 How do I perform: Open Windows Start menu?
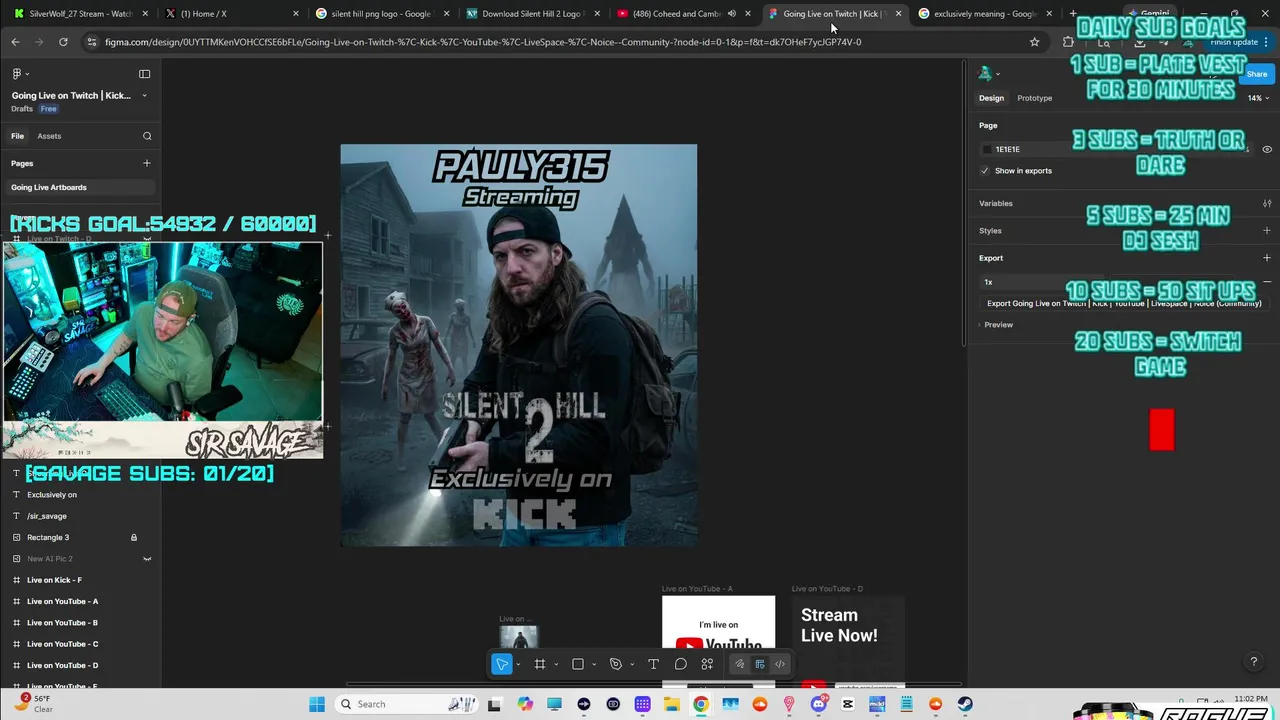316,704
